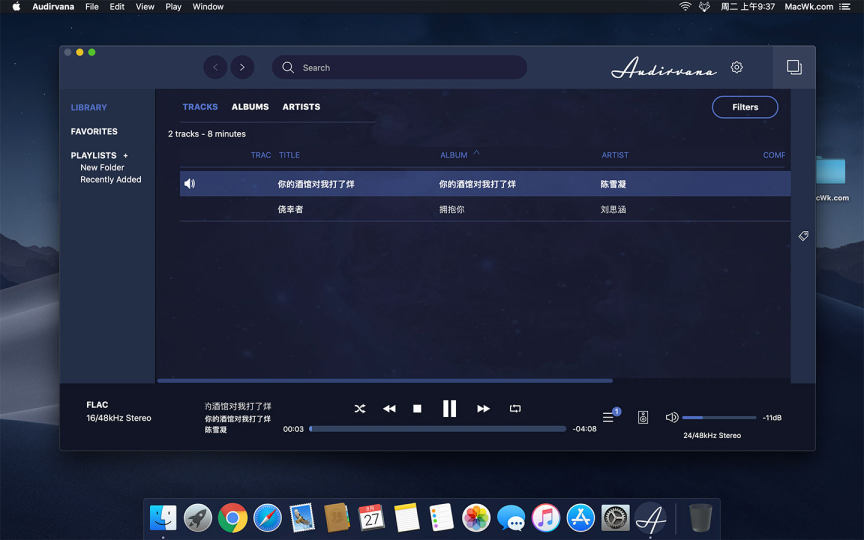The image size is (864, 540).
Task: Open the View menu
Action: [x=145, y=7]
